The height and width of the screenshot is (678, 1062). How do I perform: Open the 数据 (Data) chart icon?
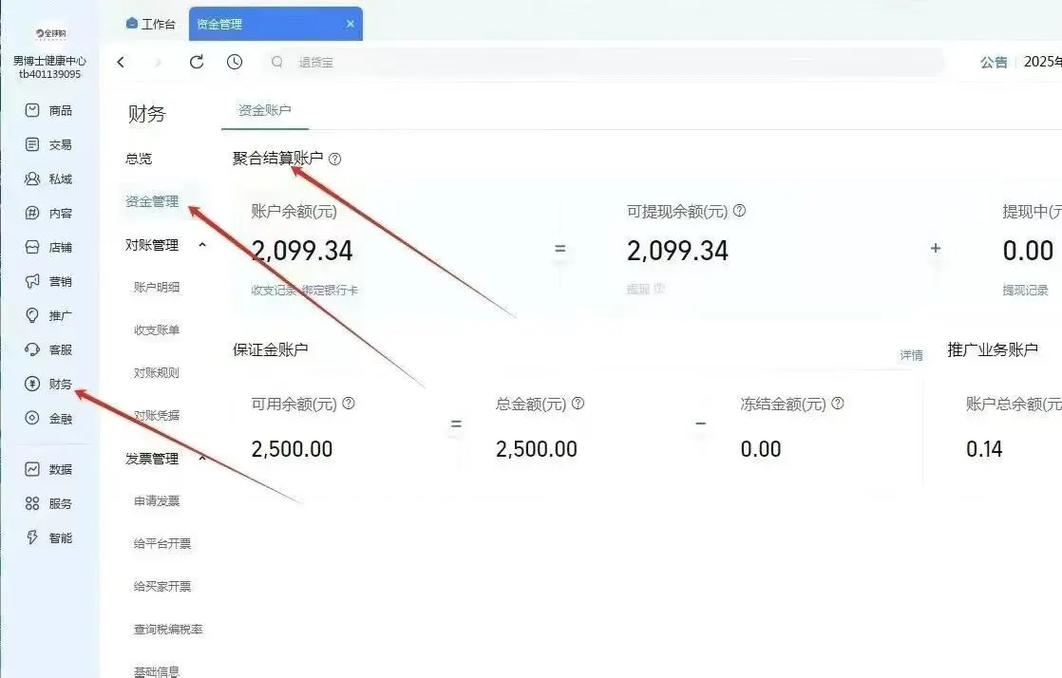[33, 469]
